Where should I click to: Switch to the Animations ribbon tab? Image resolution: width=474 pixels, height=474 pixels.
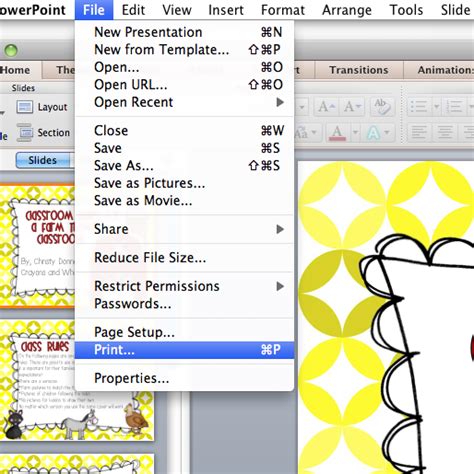click(x=439, y=70)
